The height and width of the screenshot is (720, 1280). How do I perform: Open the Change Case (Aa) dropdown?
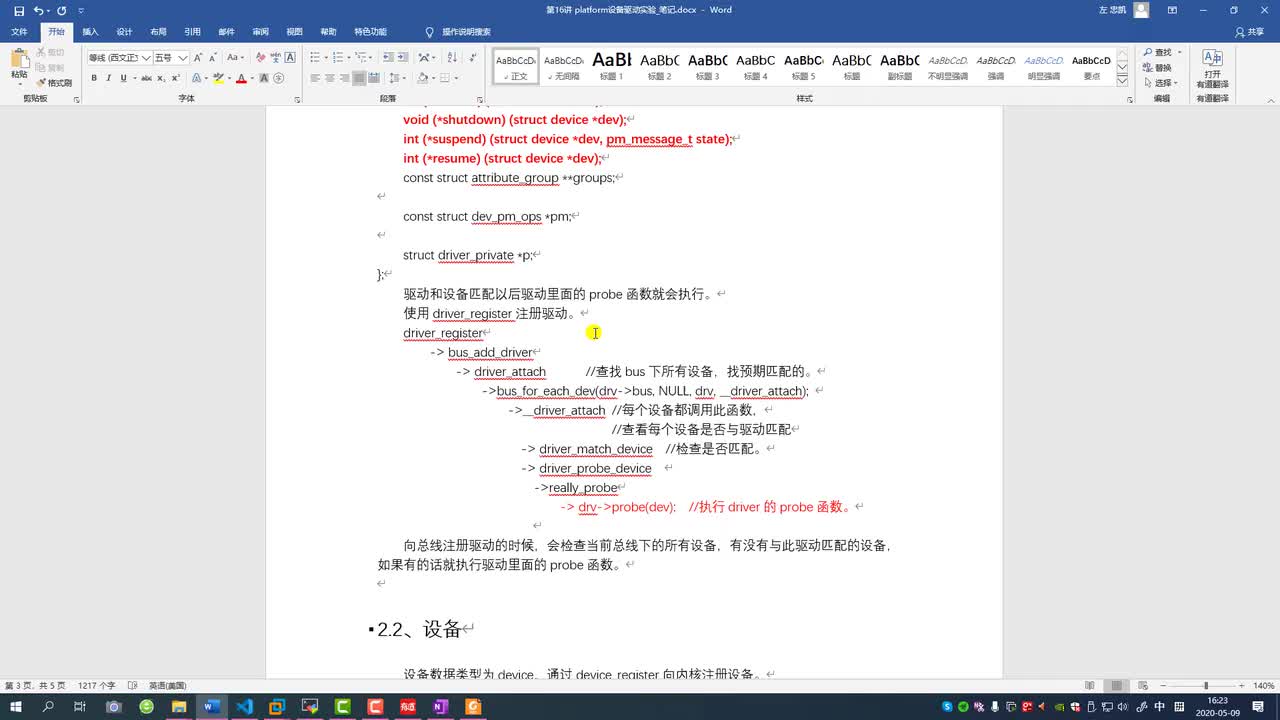[235, 58]
